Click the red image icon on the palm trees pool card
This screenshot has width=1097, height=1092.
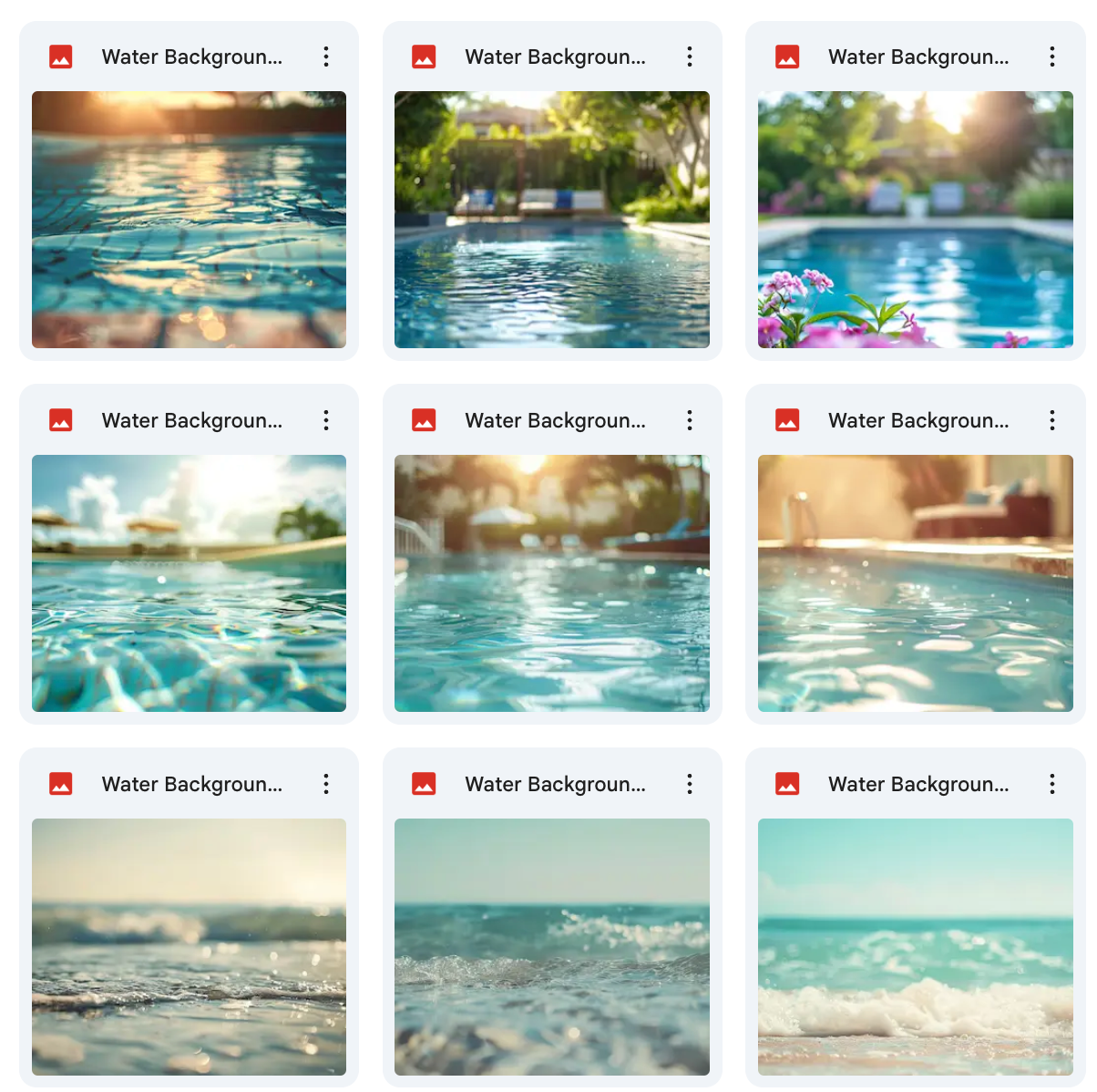tap(424, 420)
